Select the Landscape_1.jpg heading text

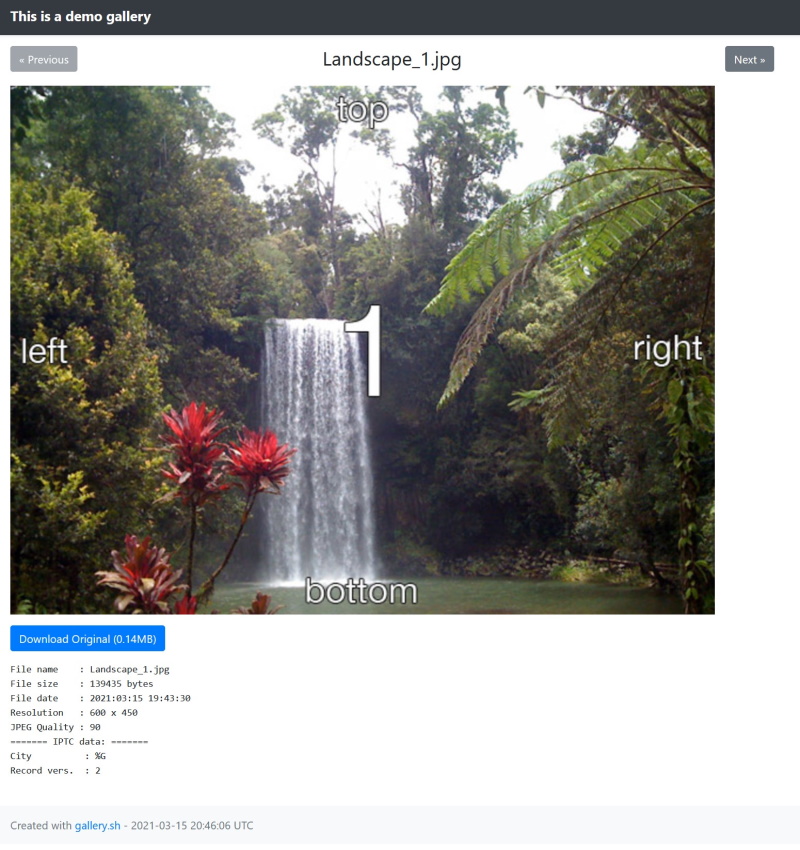(x=392, y=59)
